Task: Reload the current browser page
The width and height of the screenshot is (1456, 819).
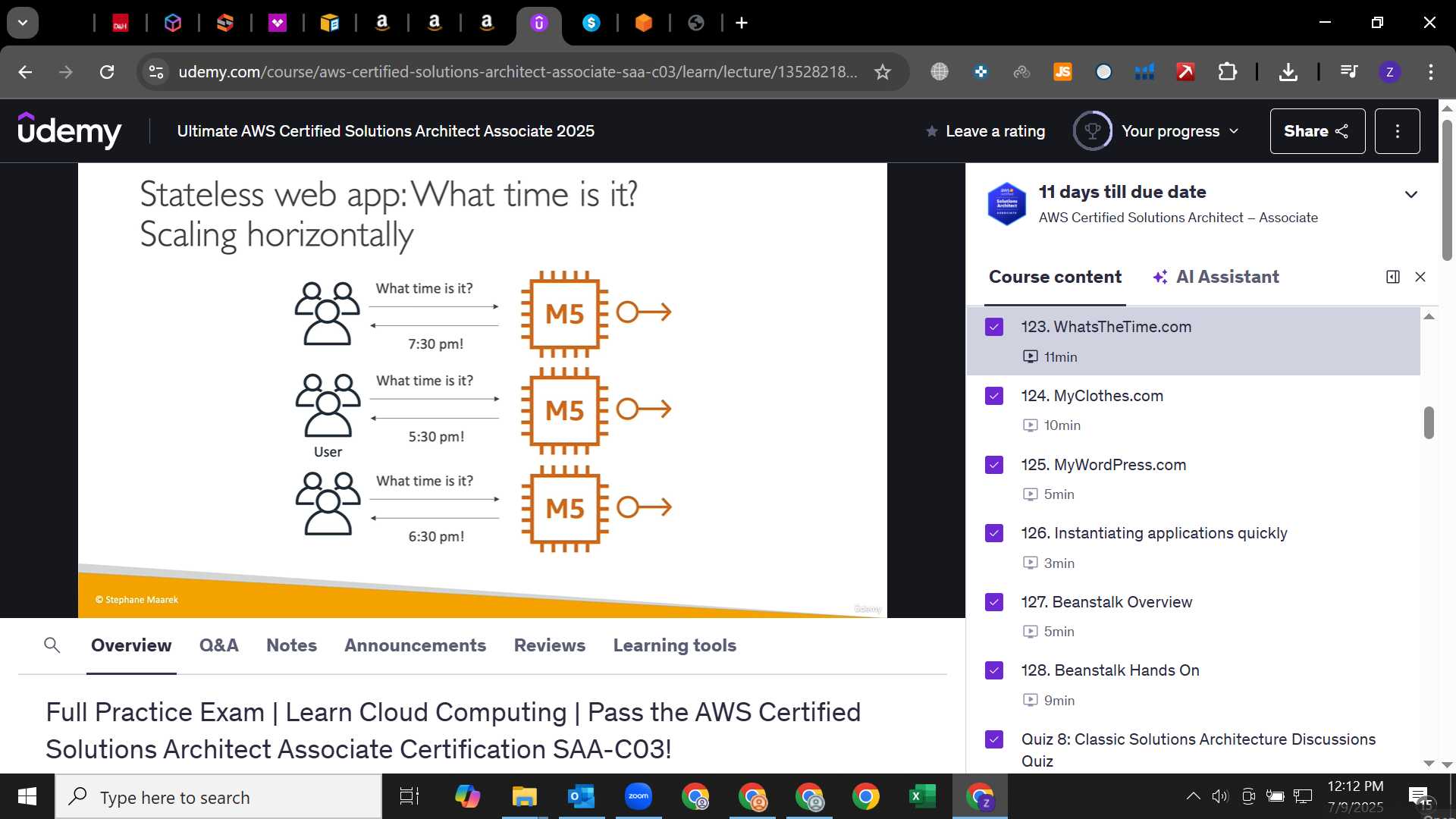Action: (x=107, y=72)
